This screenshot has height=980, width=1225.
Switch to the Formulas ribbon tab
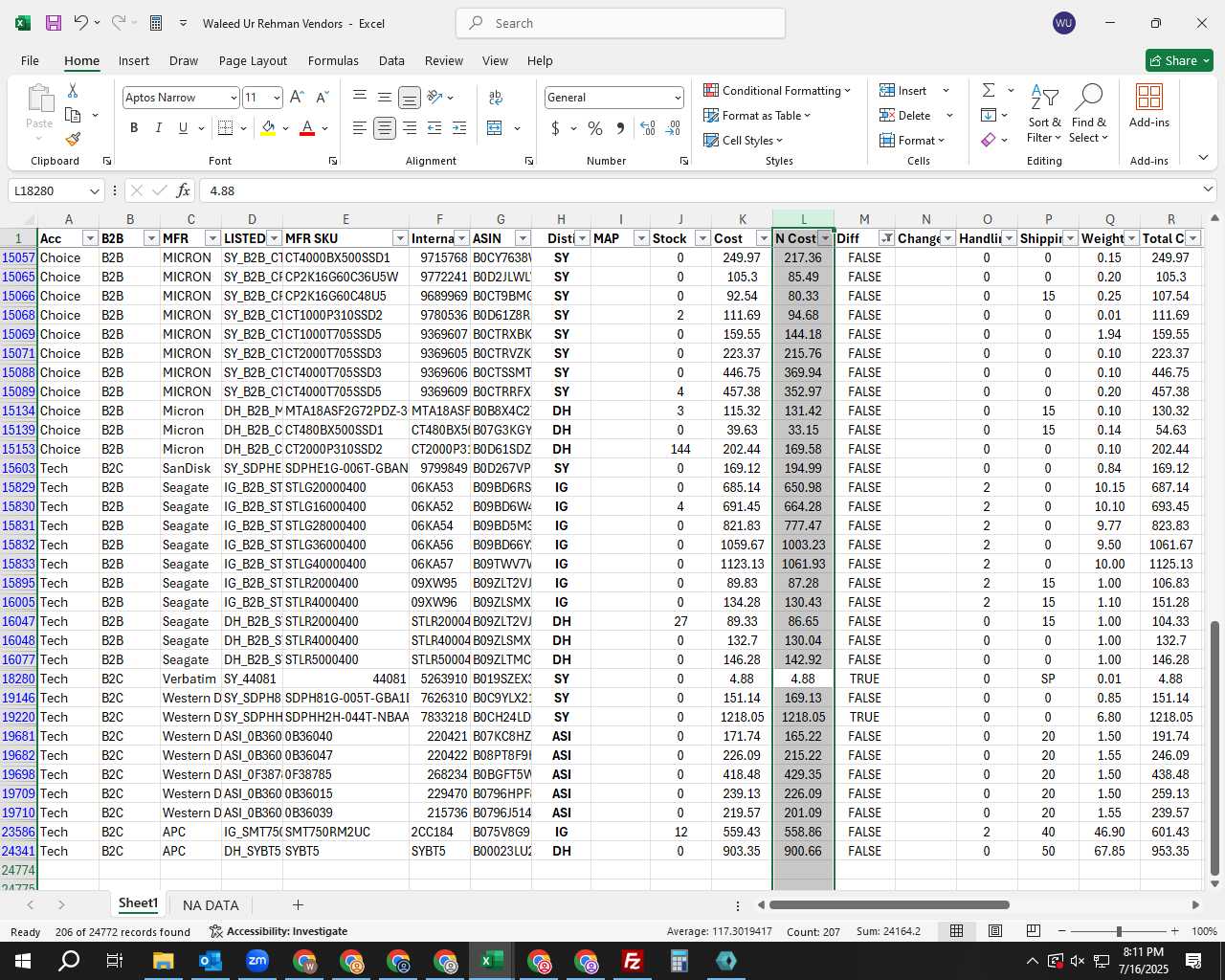333,60
